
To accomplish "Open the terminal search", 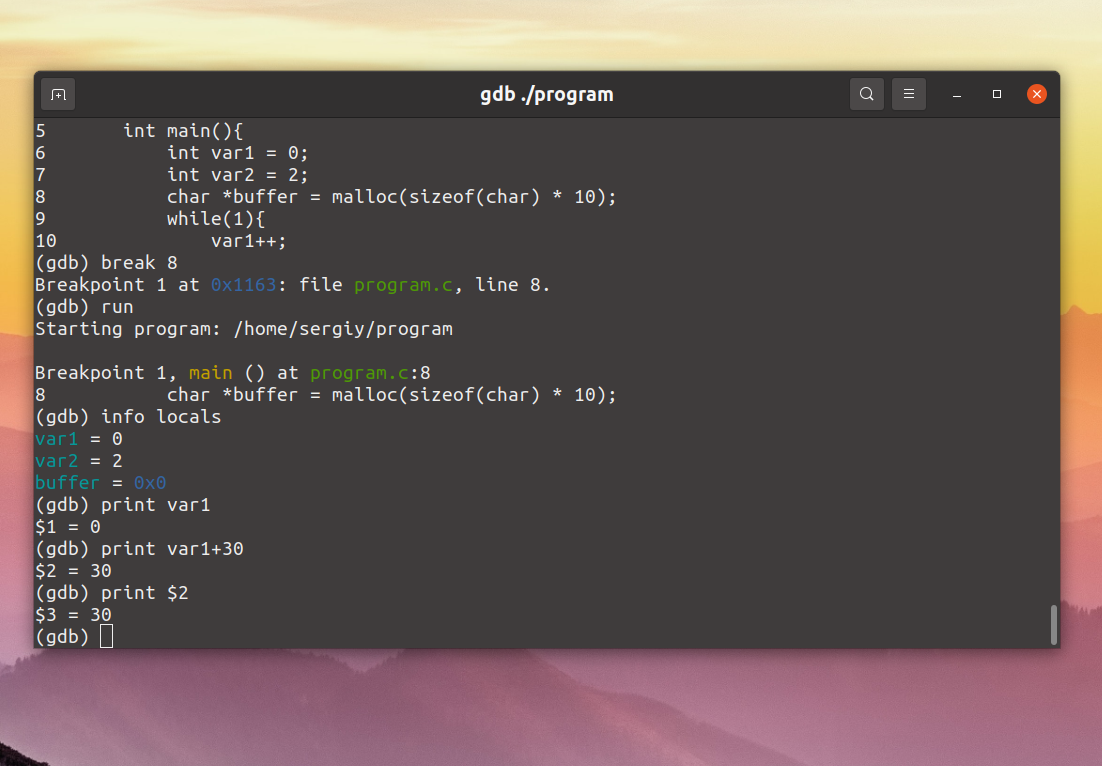I will 867,94.
